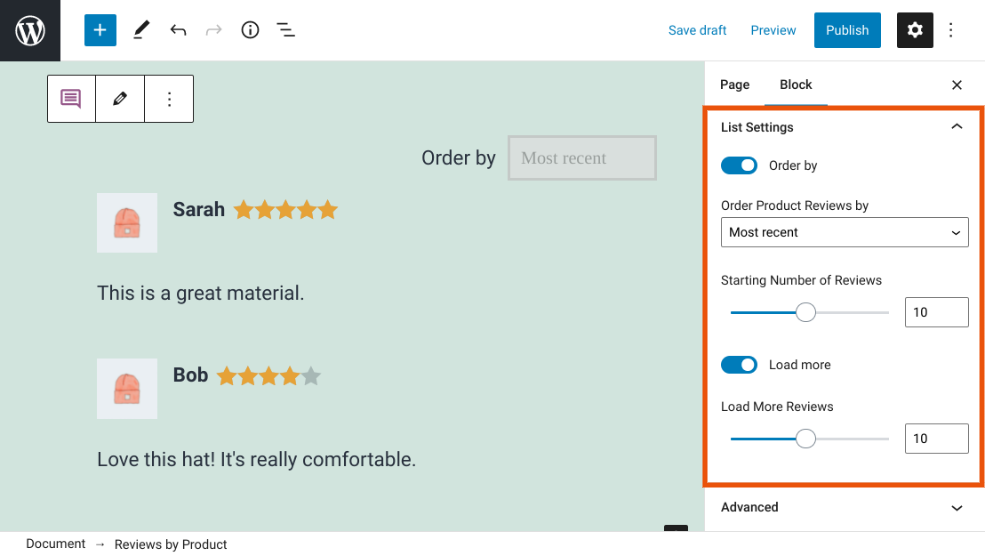Open the Details info icon

coord(250,30)
